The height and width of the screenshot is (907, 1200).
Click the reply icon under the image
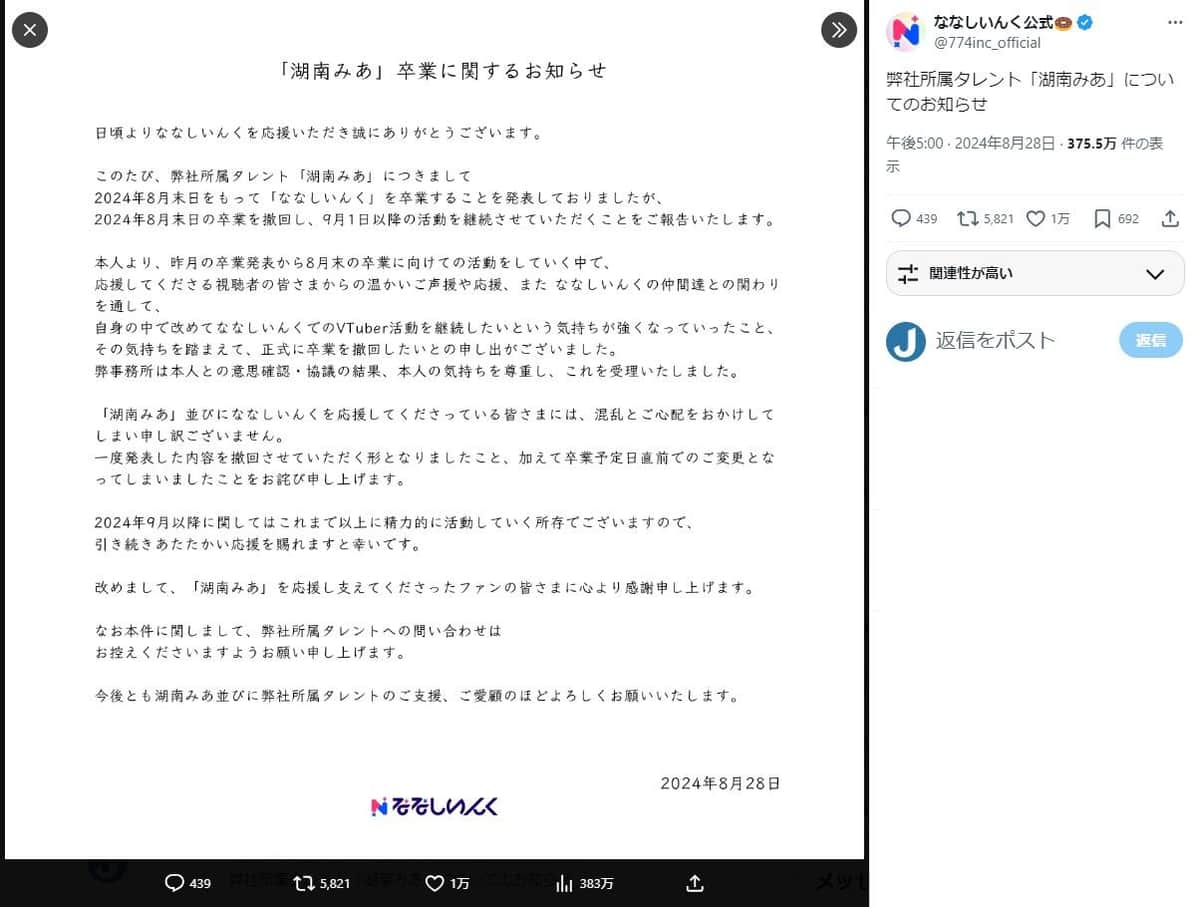(x=175, y=883)
